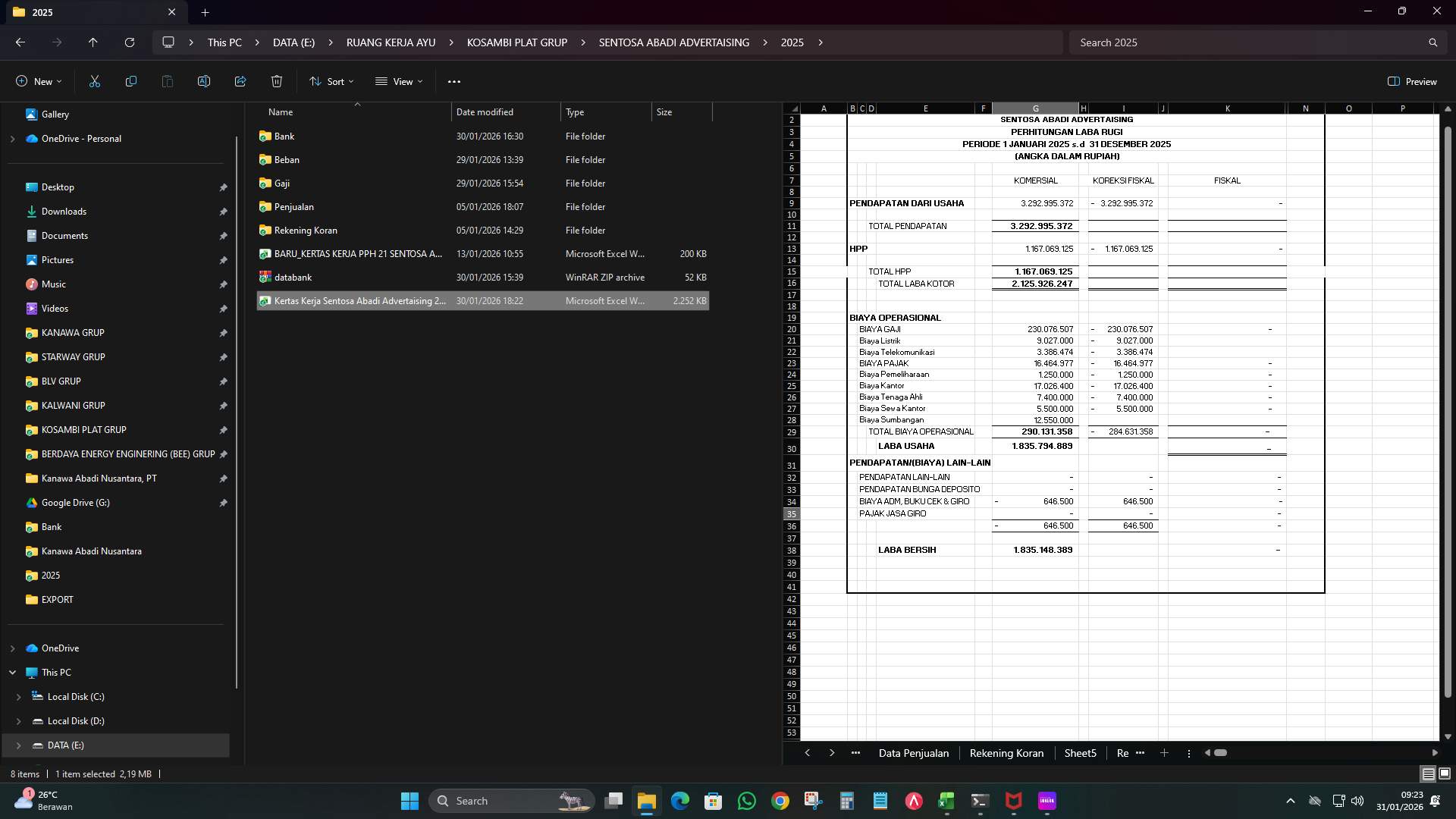Navigate back using the Back button
This screenshot has width=1456, height=819.
20,42
